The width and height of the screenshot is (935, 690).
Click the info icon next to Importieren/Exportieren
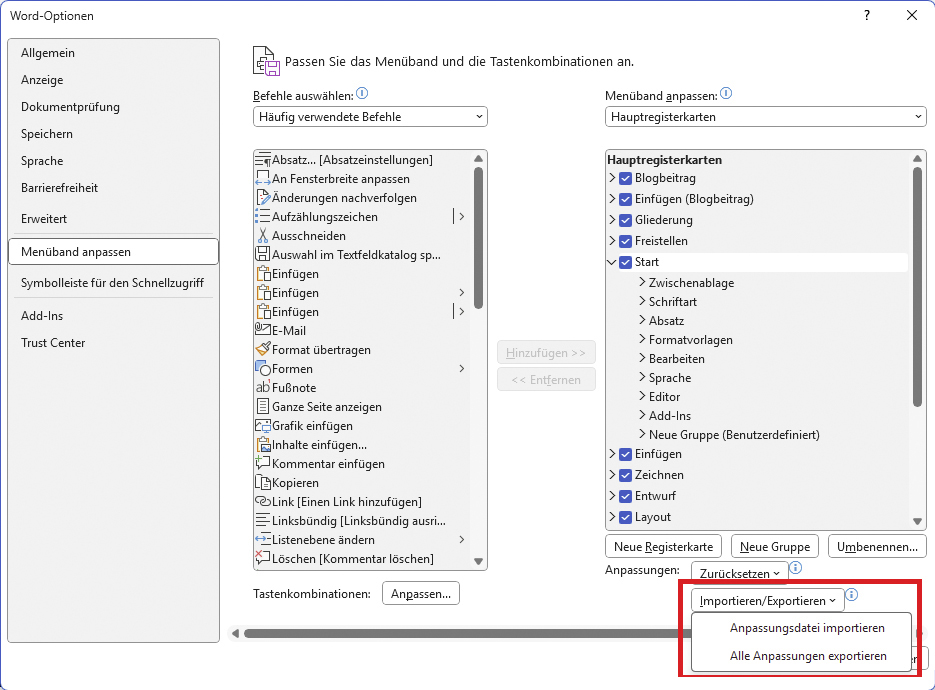click(852, 595)
